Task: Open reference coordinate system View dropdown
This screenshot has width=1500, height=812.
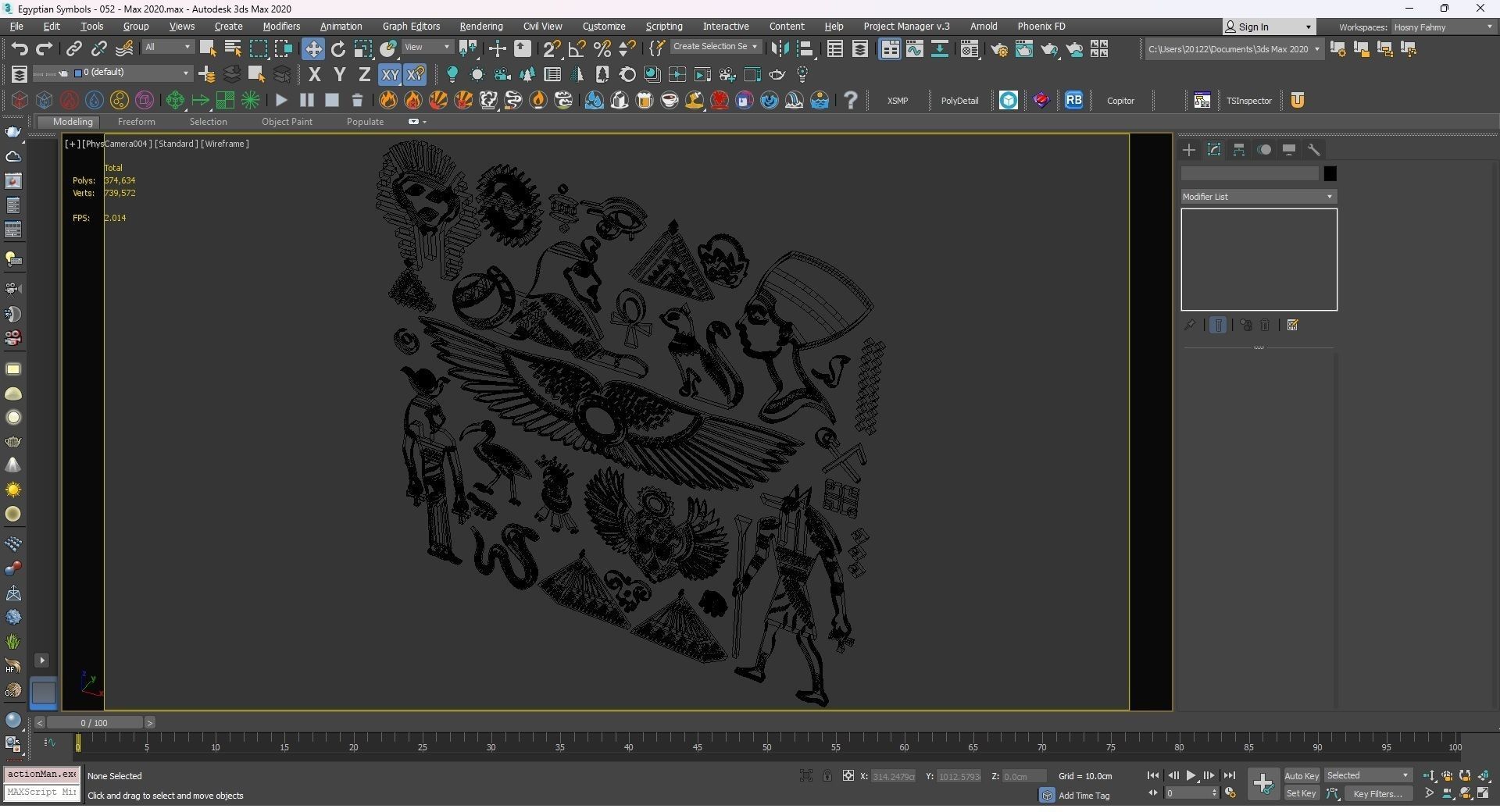Action: (x=427, y=48)
